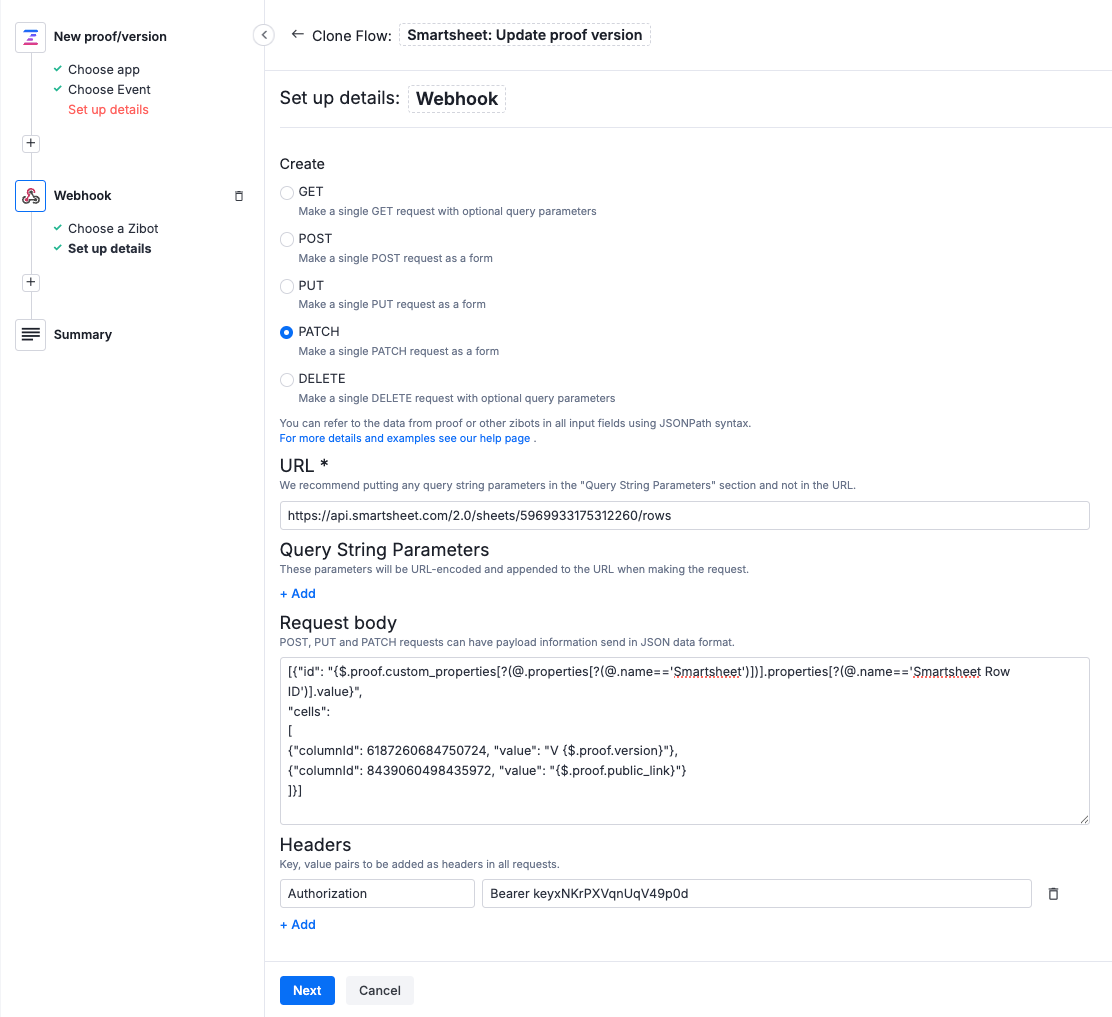This screenshot has width=1112, height=1017.
Task: Click the back arrow beside Clone Flow
Action: click(297, 34)
